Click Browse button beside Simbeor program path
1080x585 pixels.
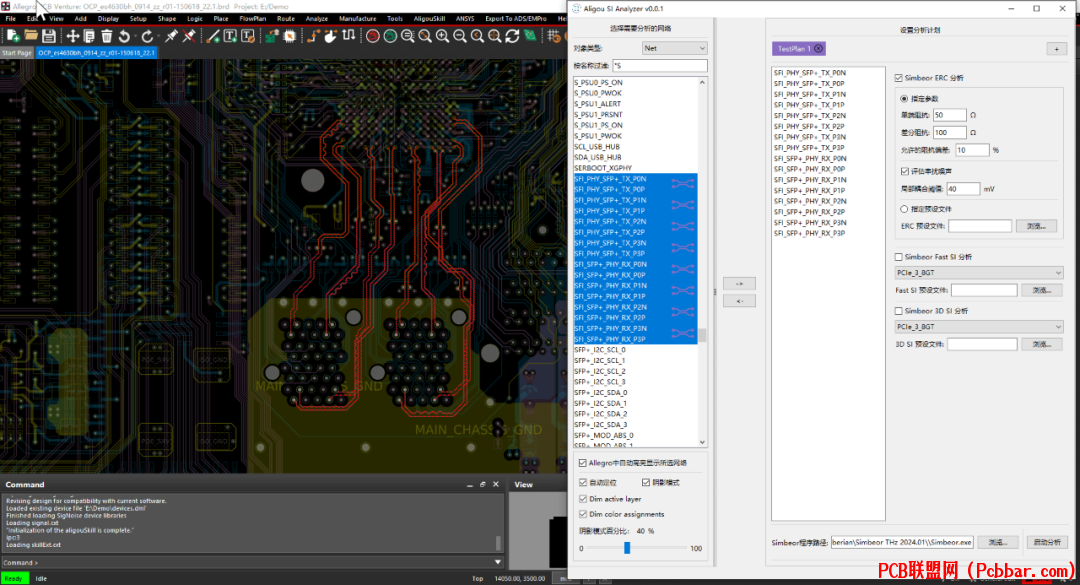[998, 542]
